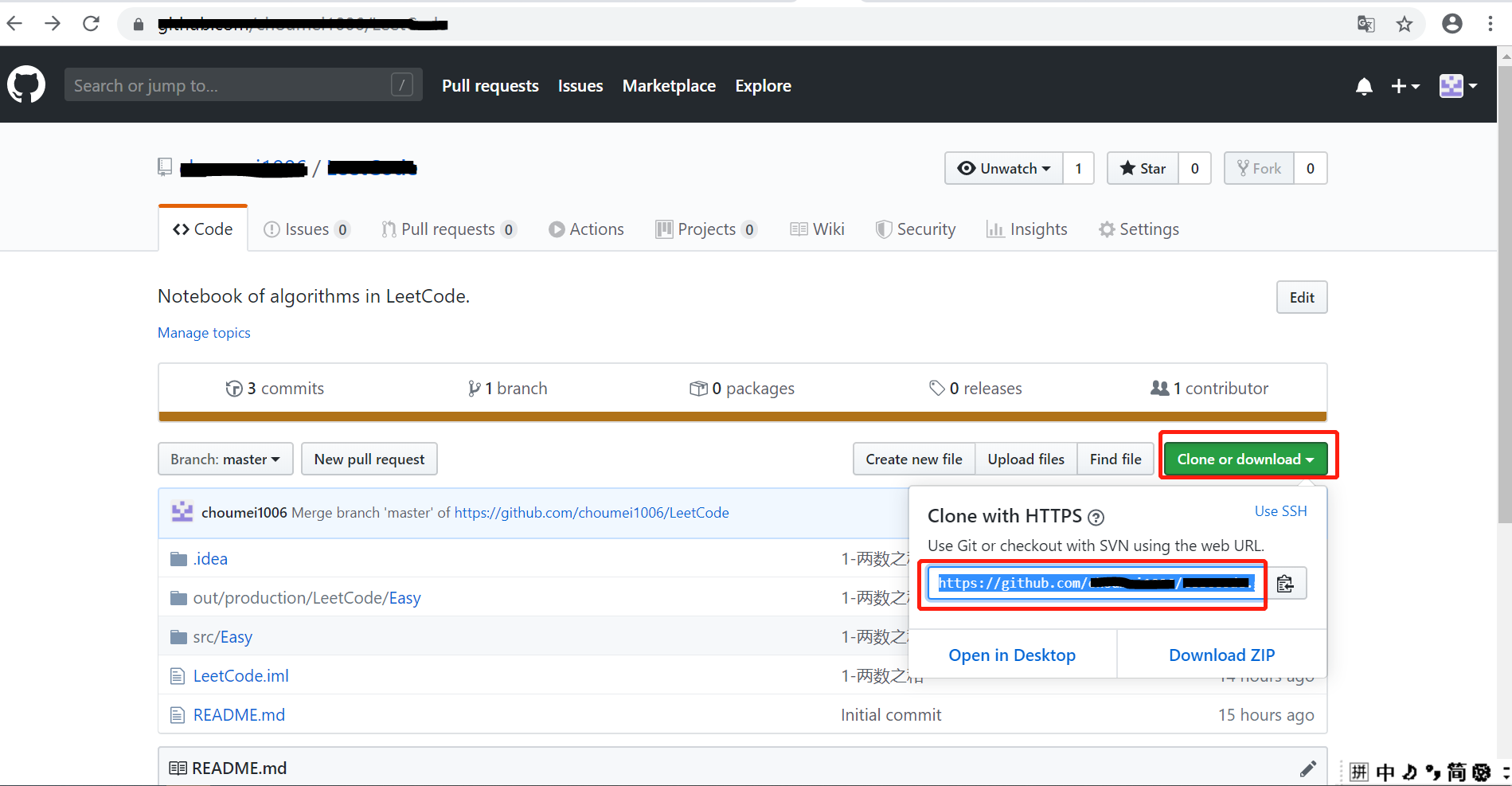View 3 commits link

pyautogui.click(x=275, y=389)
